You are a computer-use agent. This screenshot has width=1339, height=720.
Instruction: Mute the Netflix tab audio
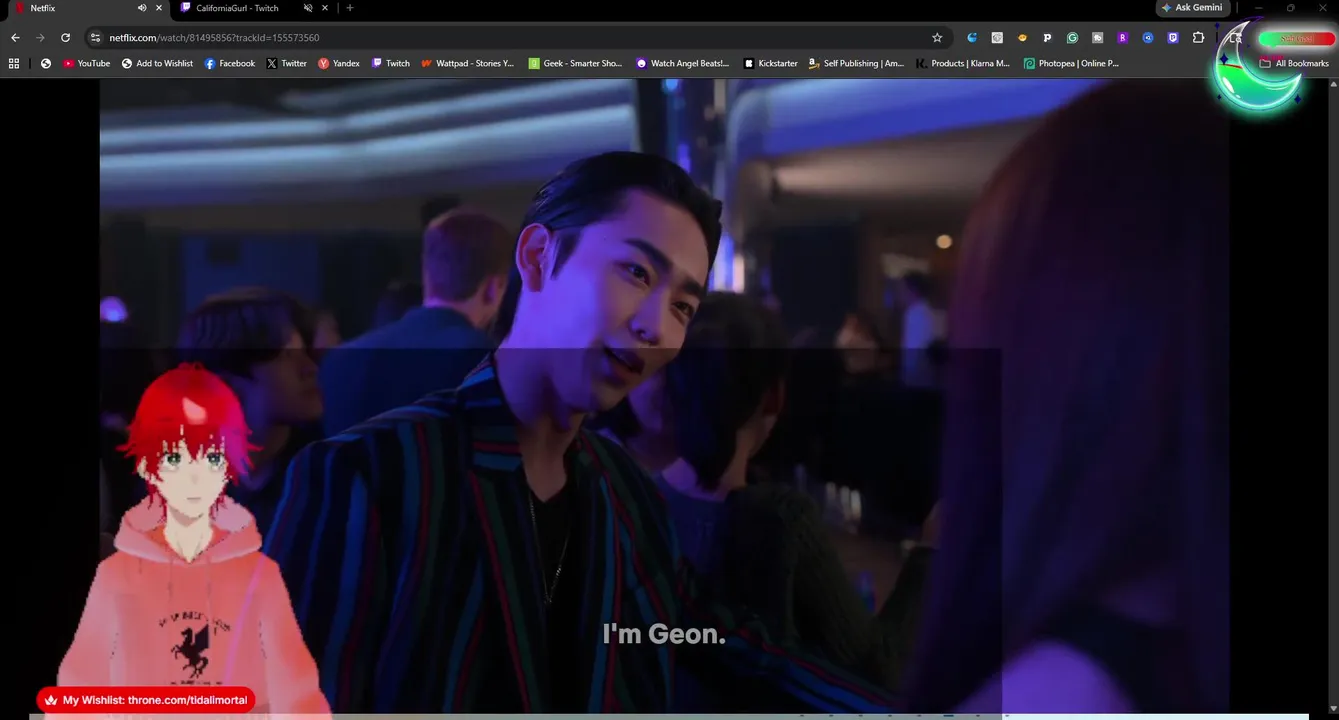142,8
